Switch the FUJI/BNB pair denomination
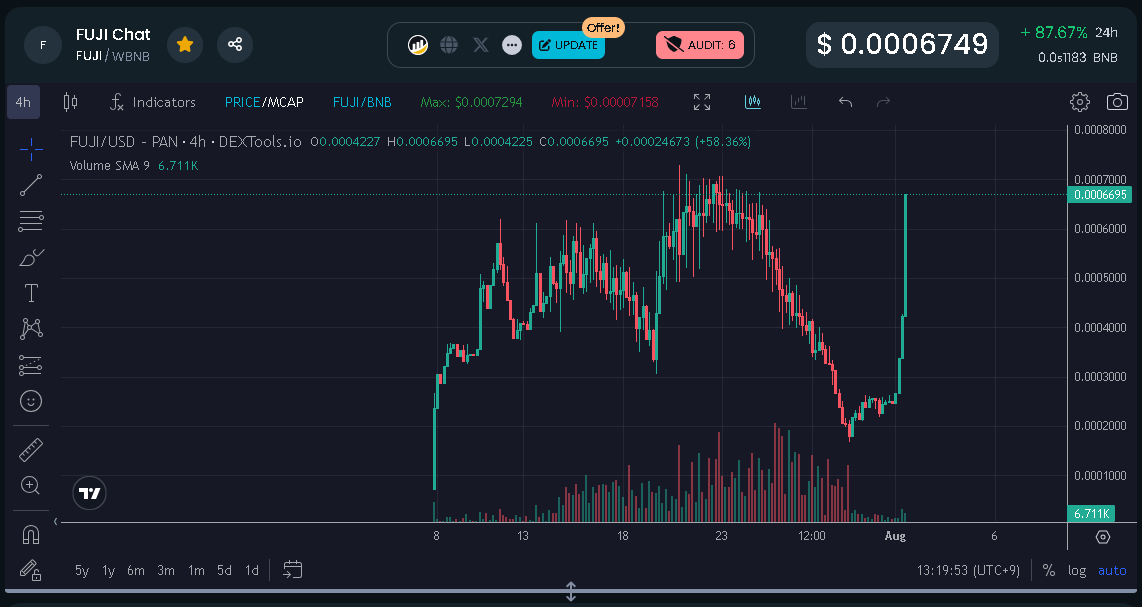The height and width of the screenshot is (607, 1142). pyautogui.click(x=362, y=102)
